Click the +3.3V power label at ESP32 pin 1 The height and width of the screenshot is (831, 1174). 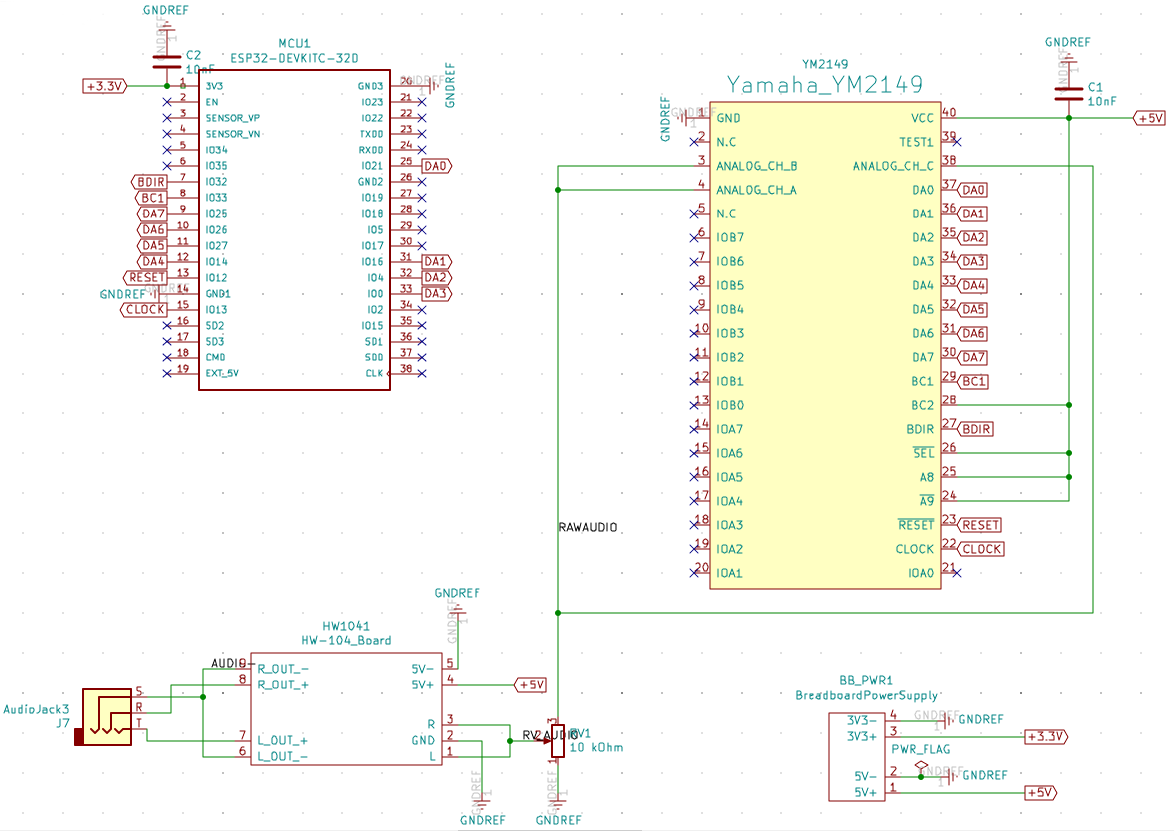pos(104,86)
